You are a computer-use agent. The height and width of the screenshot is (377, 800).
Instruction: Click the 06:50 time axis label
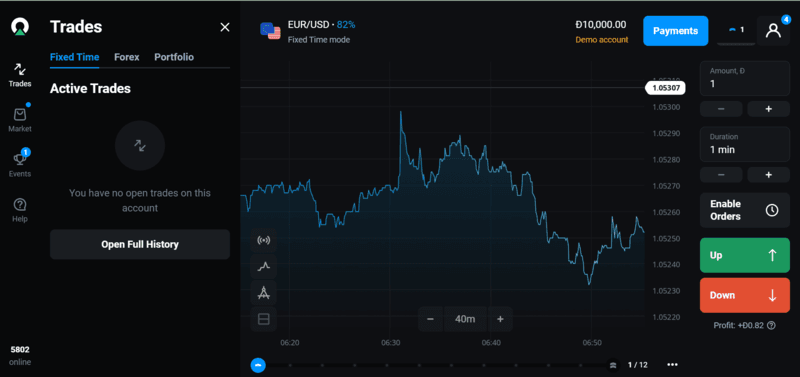coord(592,343)
